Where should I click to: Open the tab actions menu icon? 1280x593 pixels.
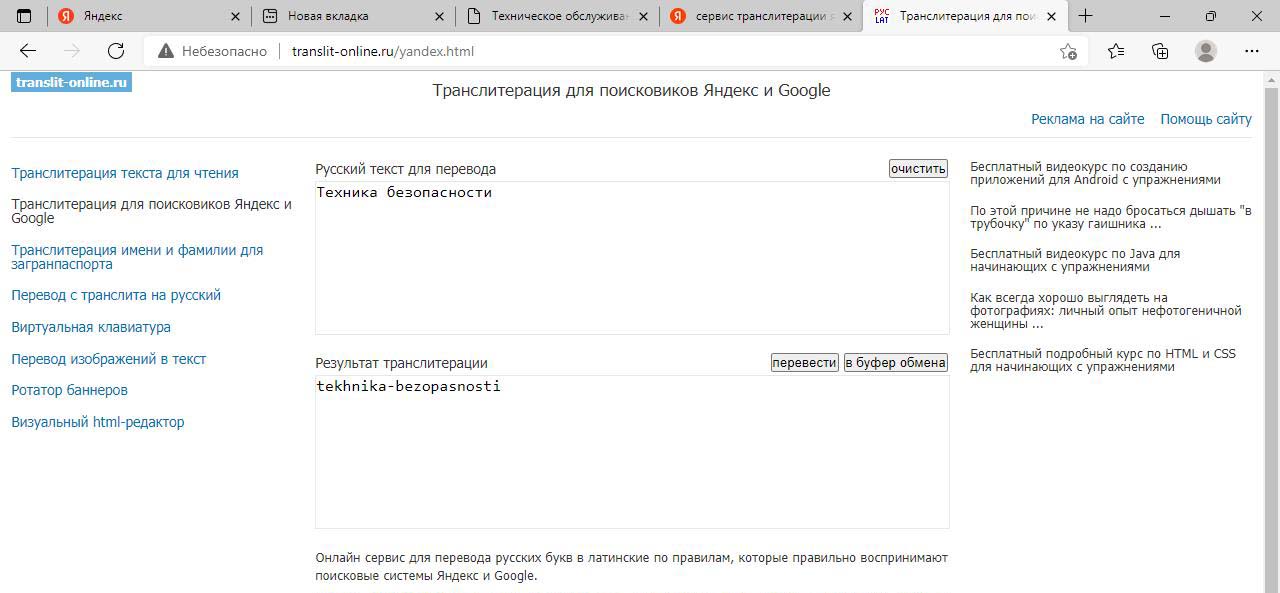[x=24, y=16]
